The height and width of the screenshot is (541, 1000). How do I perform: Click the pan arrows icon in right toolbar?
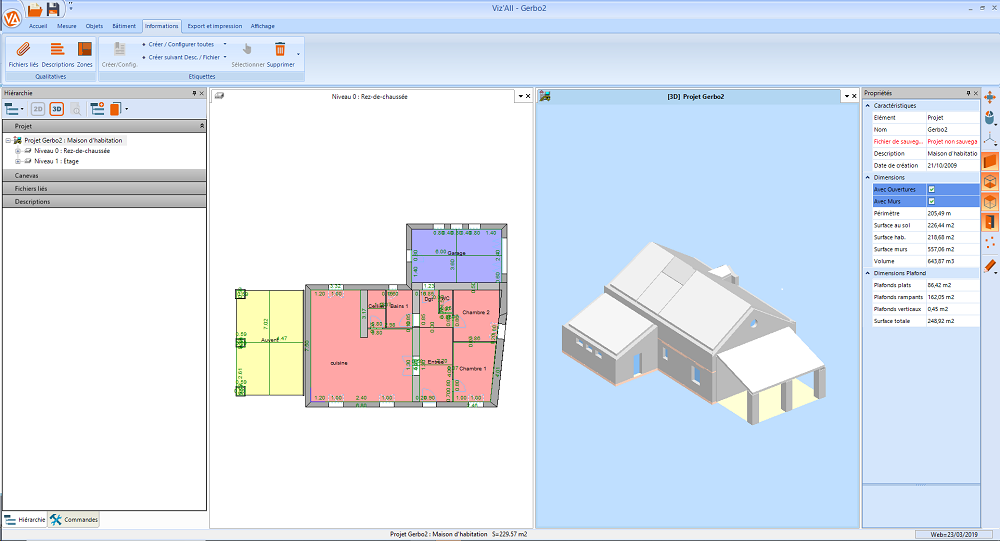(990, 97)
